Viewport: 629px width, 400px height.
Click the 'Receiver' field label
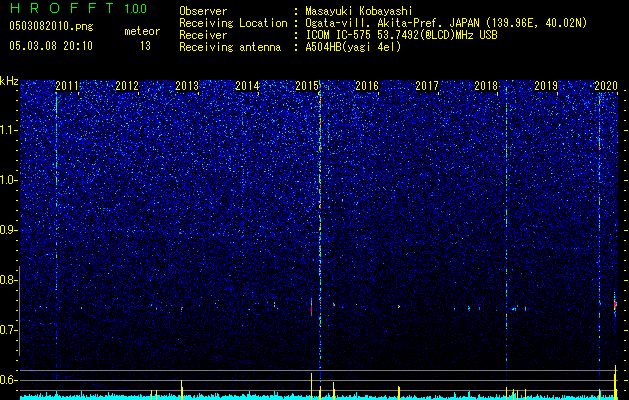[x=203, y=35]
